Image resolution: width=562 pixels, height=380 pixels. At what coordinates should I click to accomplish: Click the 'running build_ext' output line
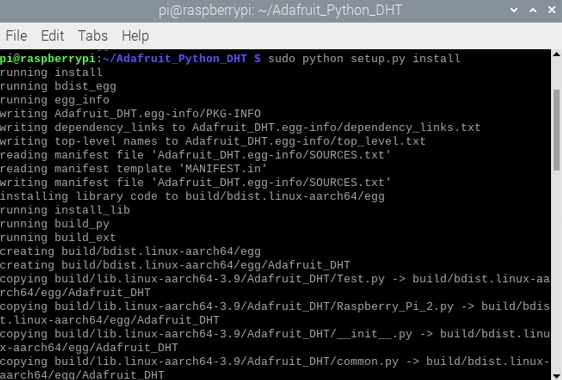[58, 237]
